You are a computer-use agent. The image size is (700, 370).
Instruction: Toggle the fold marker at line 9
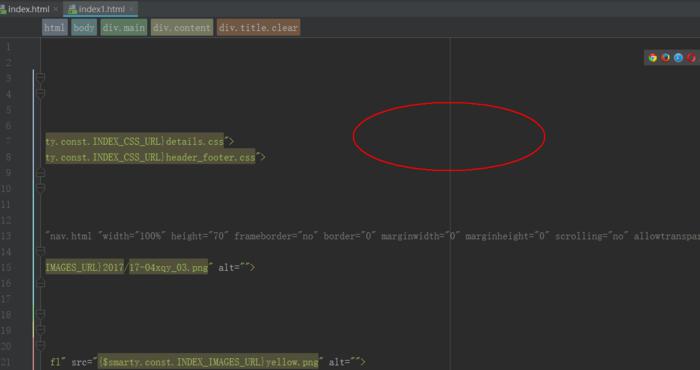tap(41, 173)
